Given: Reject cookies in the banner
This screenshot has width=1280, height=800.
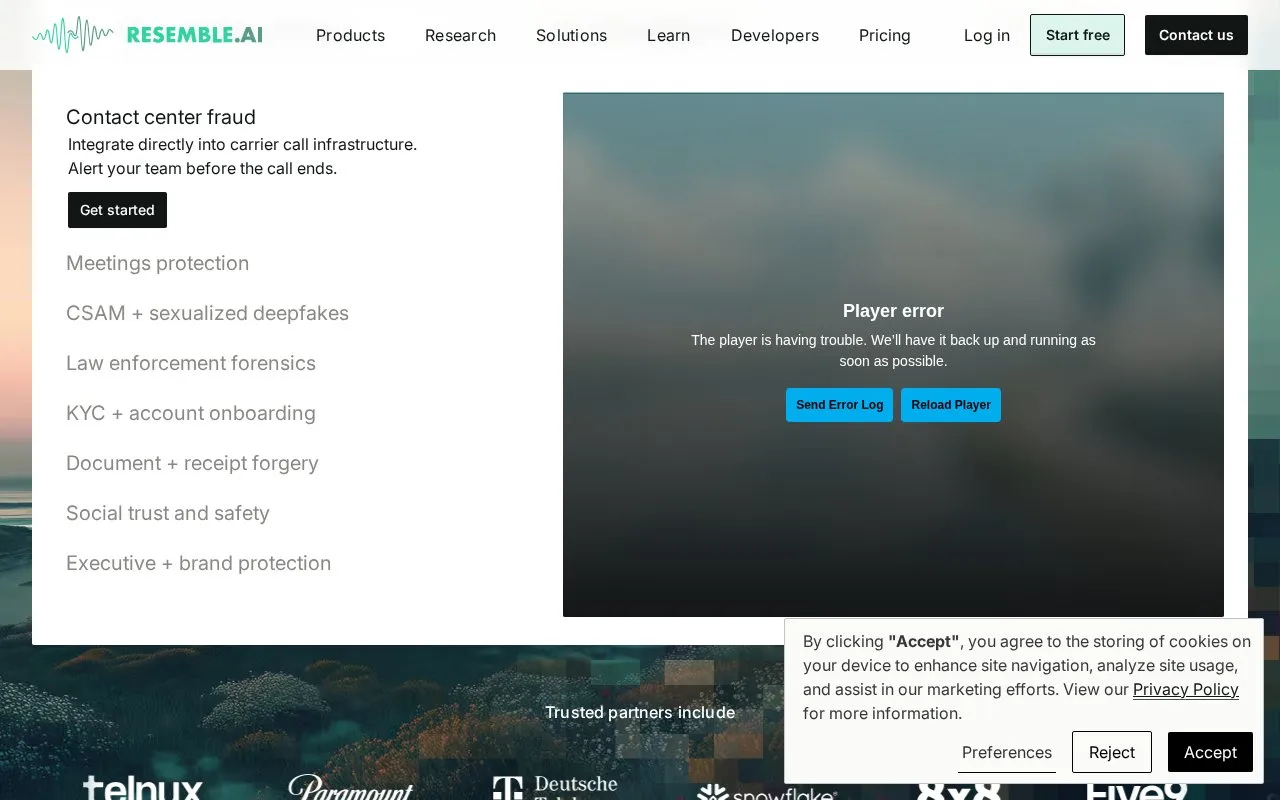Looking at the screenshot, I should pos(1112,752).
